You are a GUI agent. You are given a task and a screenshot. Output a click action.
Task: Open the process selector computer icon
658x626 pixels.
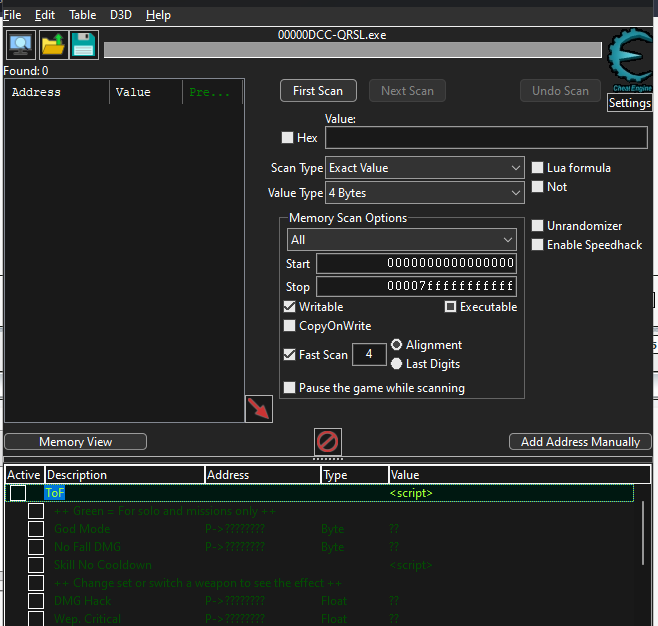tap(21, 45)
